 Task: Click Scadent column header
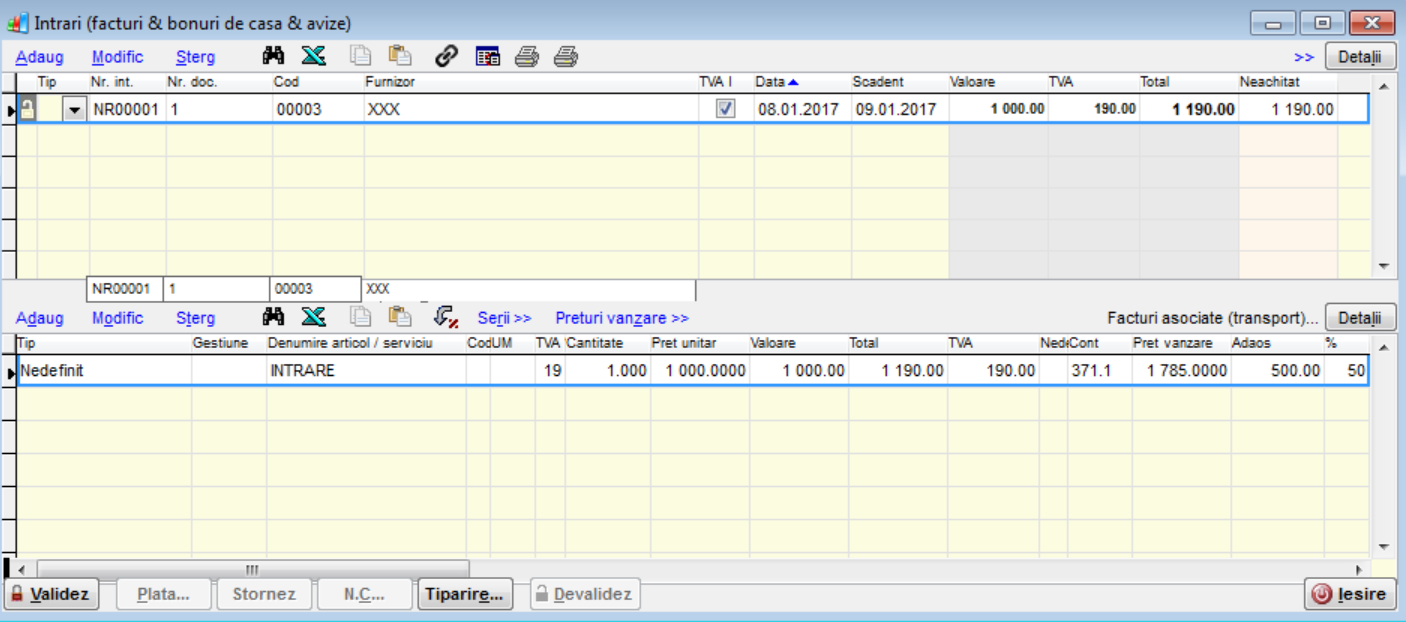[898, 82]
